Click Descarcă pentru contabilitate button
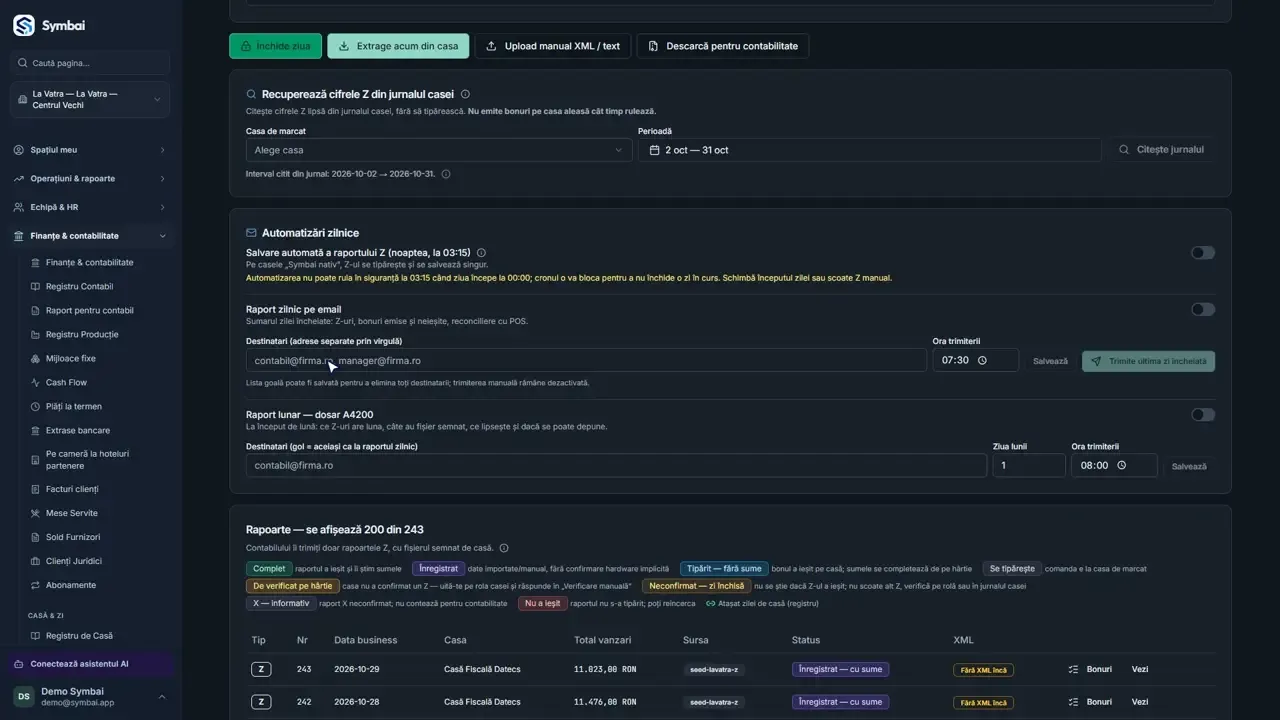This screenshot has width=1280, height=720. tap(722, 46)
